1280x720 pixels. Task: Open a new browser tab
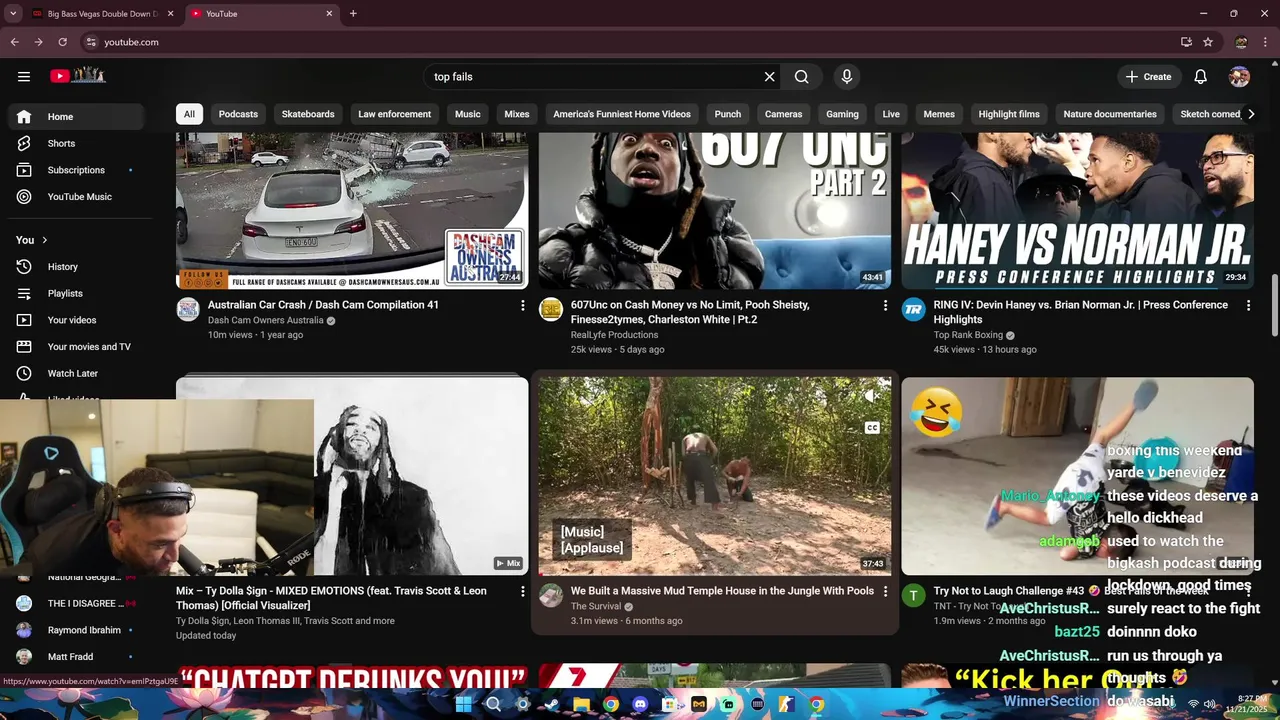click(x=353, y=14)
